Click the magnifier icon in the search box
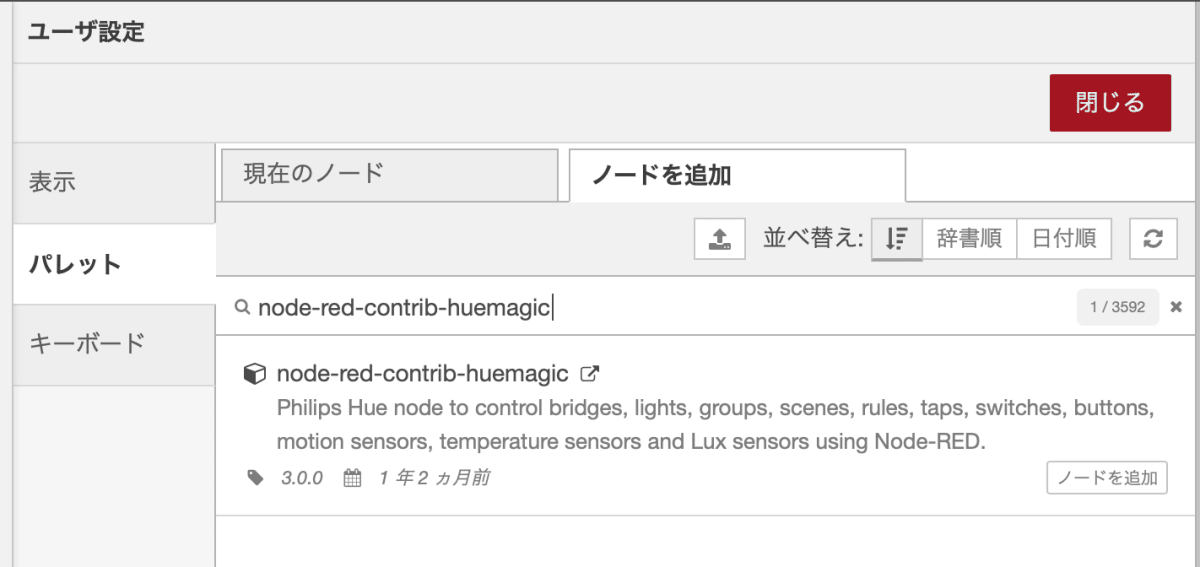This screenshot has width=1200, height=567. point(242,307)
